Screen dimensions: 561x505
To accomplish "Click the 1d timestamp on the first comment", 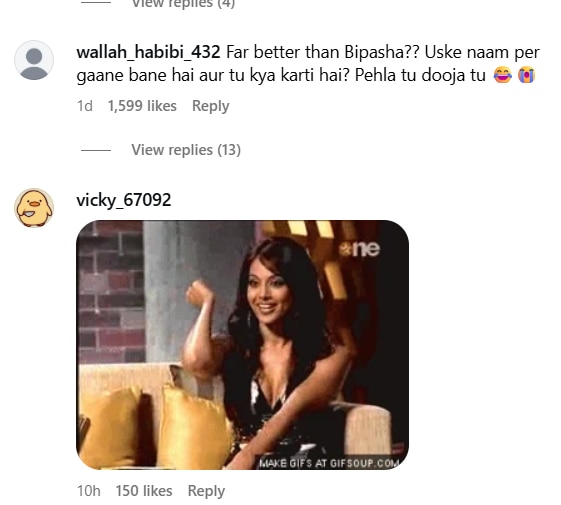I will pos(85,106).
